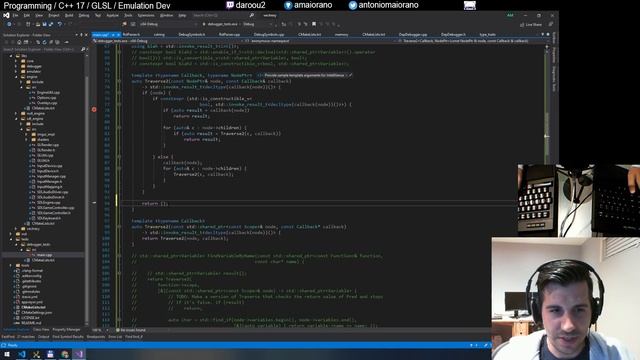Switch to the RdParser.cpp tab
Screen dimensions: 640x360
[229, 35]
